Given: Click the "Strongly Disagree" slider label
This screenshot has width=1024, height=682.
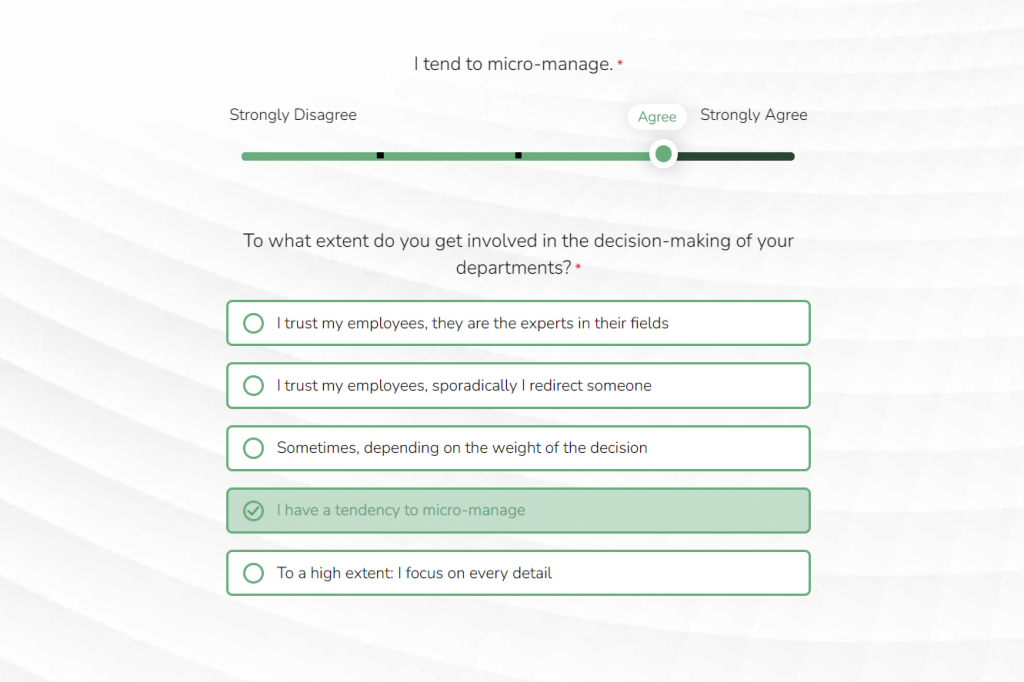Looking at the screenshot, I should coord(293,115).
